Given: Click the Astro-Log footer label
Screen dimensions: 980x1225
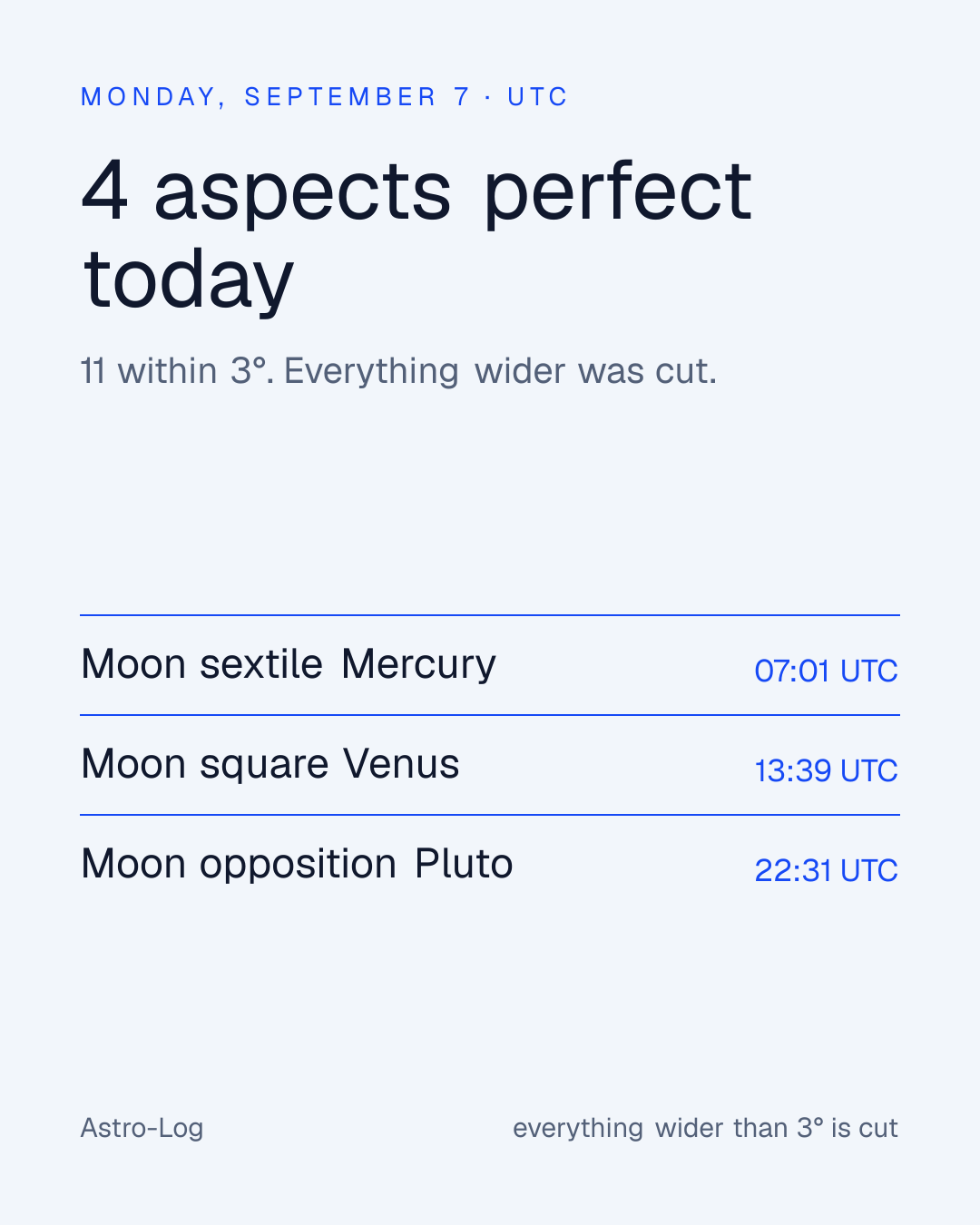Looking at the screenshot, I should point(142,1128).
